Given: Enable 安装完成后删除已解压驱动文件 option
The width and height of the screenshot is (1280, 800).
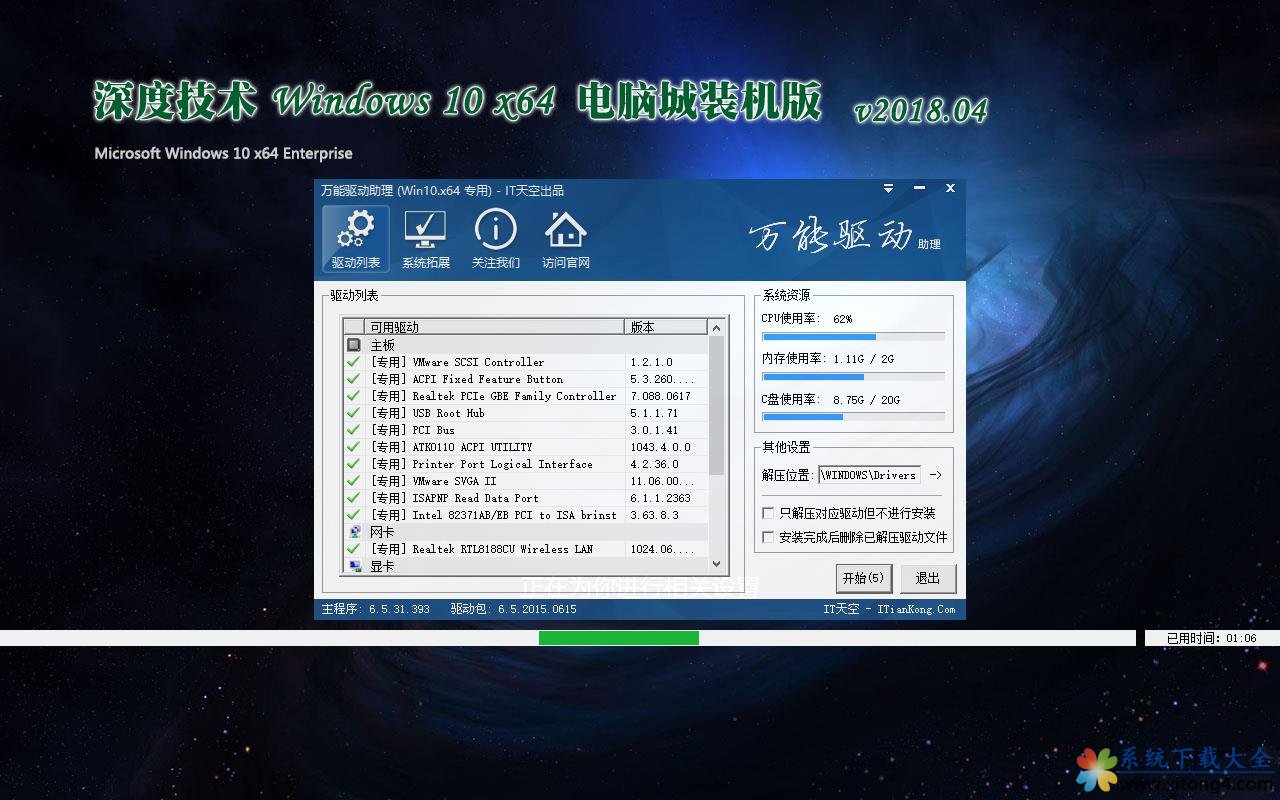Looking at the screenshot, I should (768, 537).
